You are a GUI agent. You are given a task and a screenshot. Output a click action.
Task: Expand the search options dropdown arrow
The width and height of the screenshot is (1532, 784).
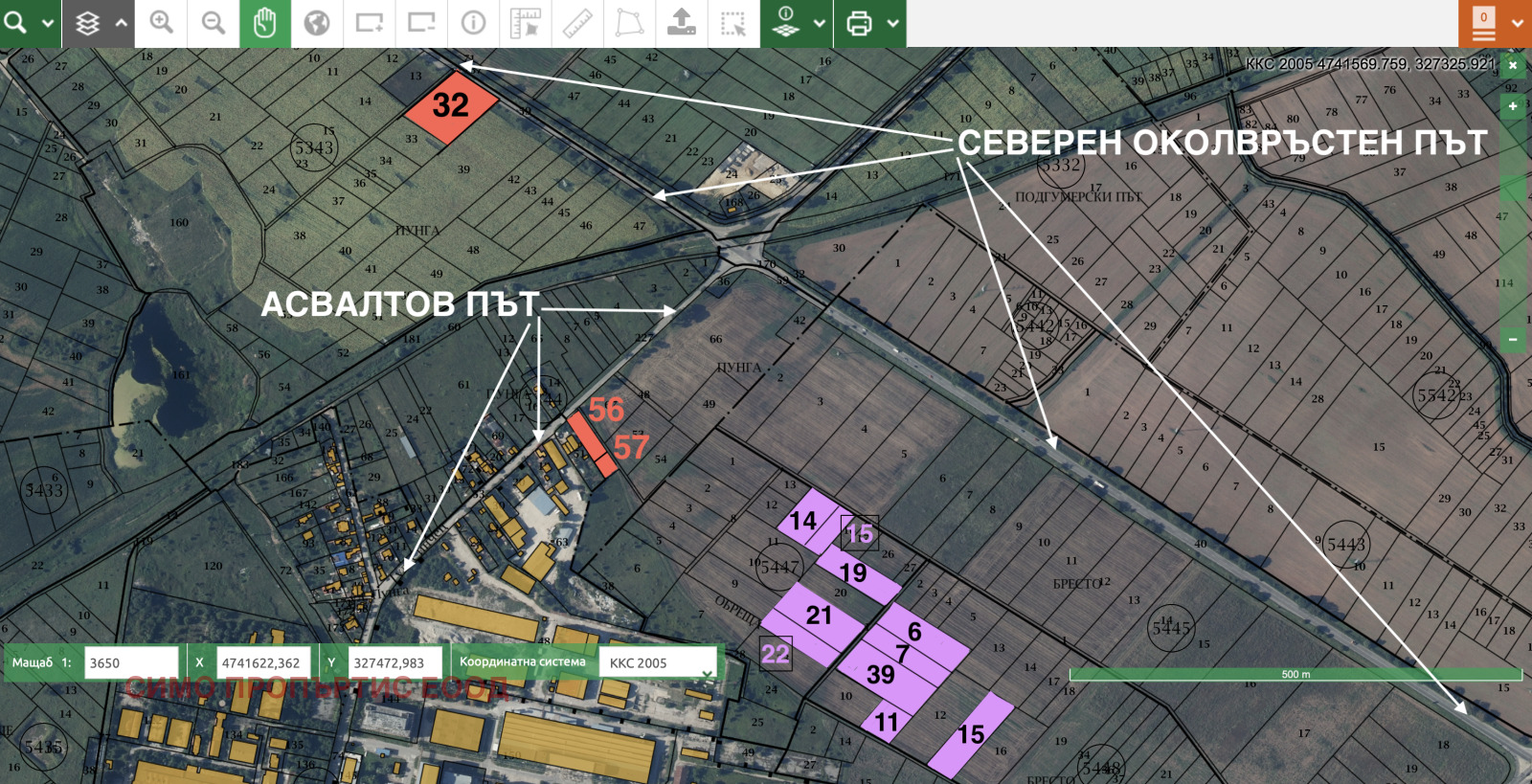(x=47, y=23)
